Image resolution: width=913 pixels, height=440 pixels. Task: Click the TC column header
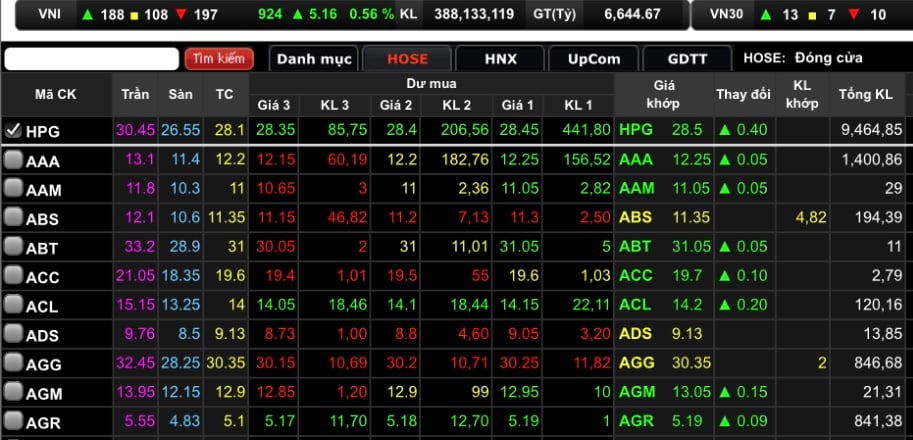[x=225, y=94]
